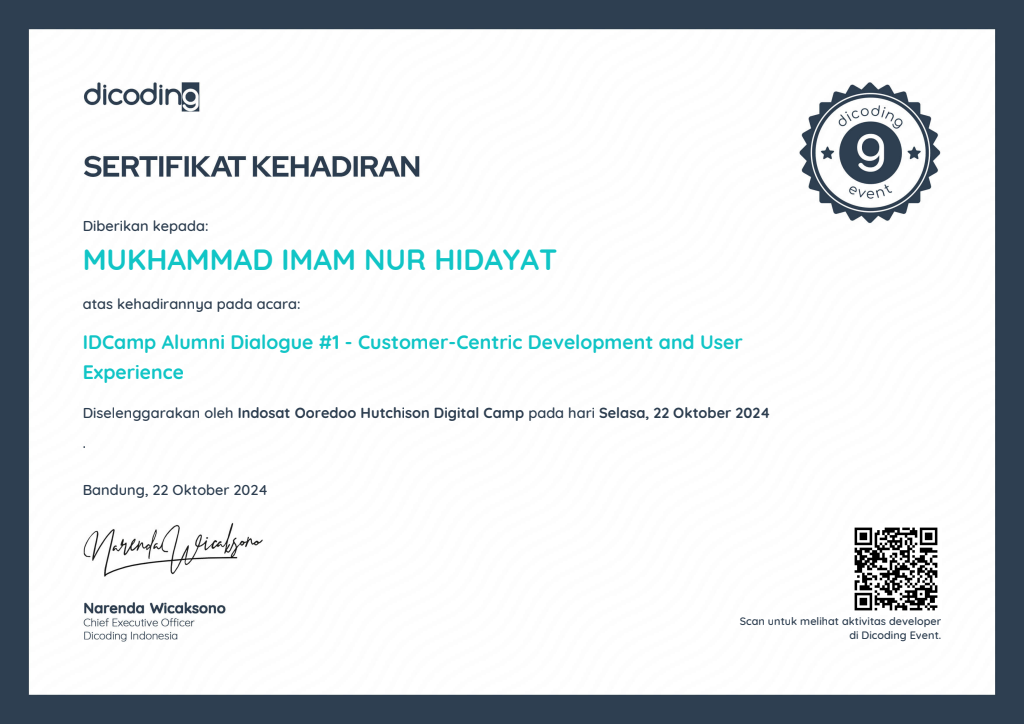Click the date 'Selasa, 22 Oktober 2024'
1024x724 pixels.
(684, 413)
